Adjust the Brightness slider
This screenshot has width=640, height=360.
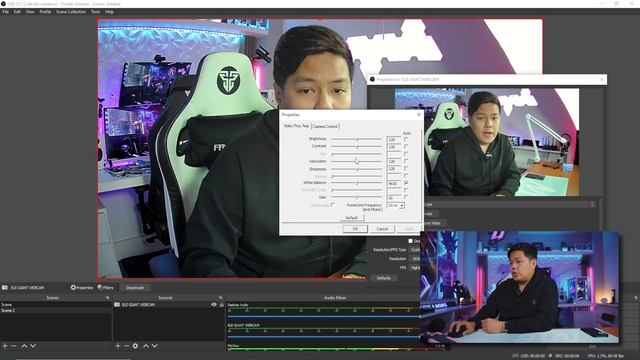[x=357, y=139]
